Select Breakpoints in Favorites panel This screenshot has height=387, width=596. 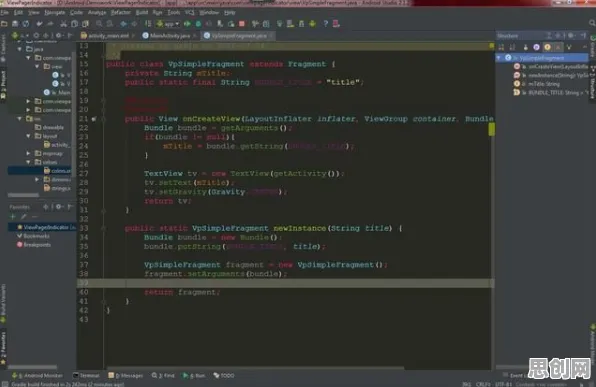tap(34, 245)
